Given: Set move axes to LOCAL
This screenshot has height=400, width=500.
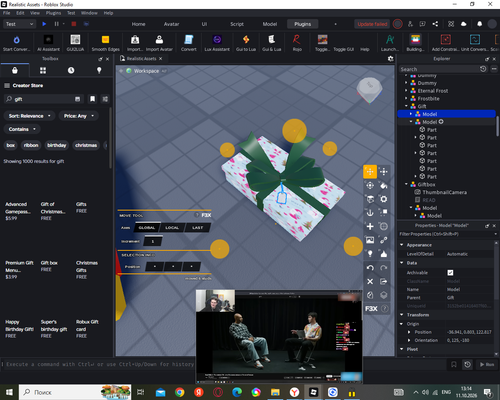Looking at the screenshot, I should tap(172, 228).
